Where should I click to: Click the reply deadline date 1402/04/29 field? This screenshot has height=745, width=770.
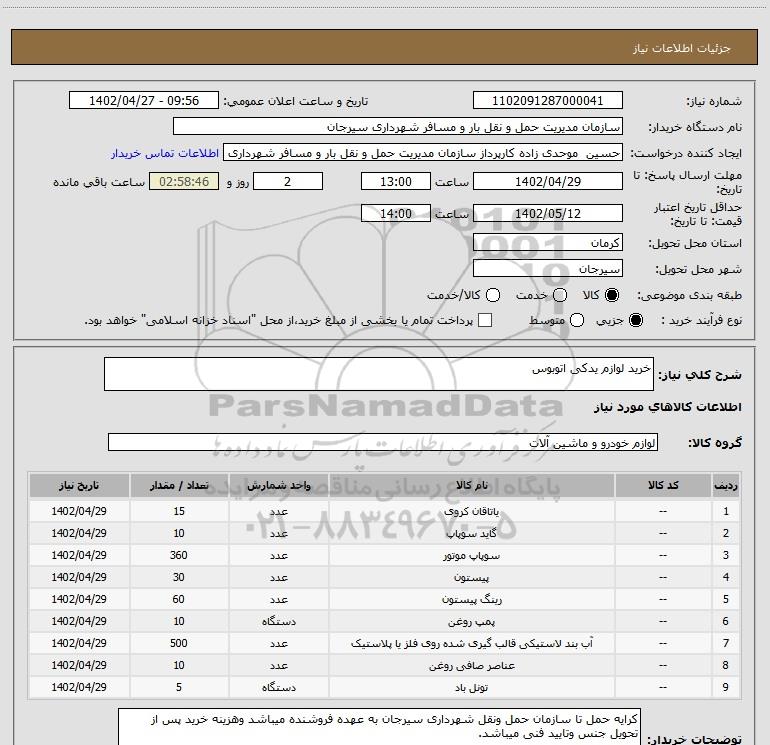pyautogui.click(x=548, y=181)
